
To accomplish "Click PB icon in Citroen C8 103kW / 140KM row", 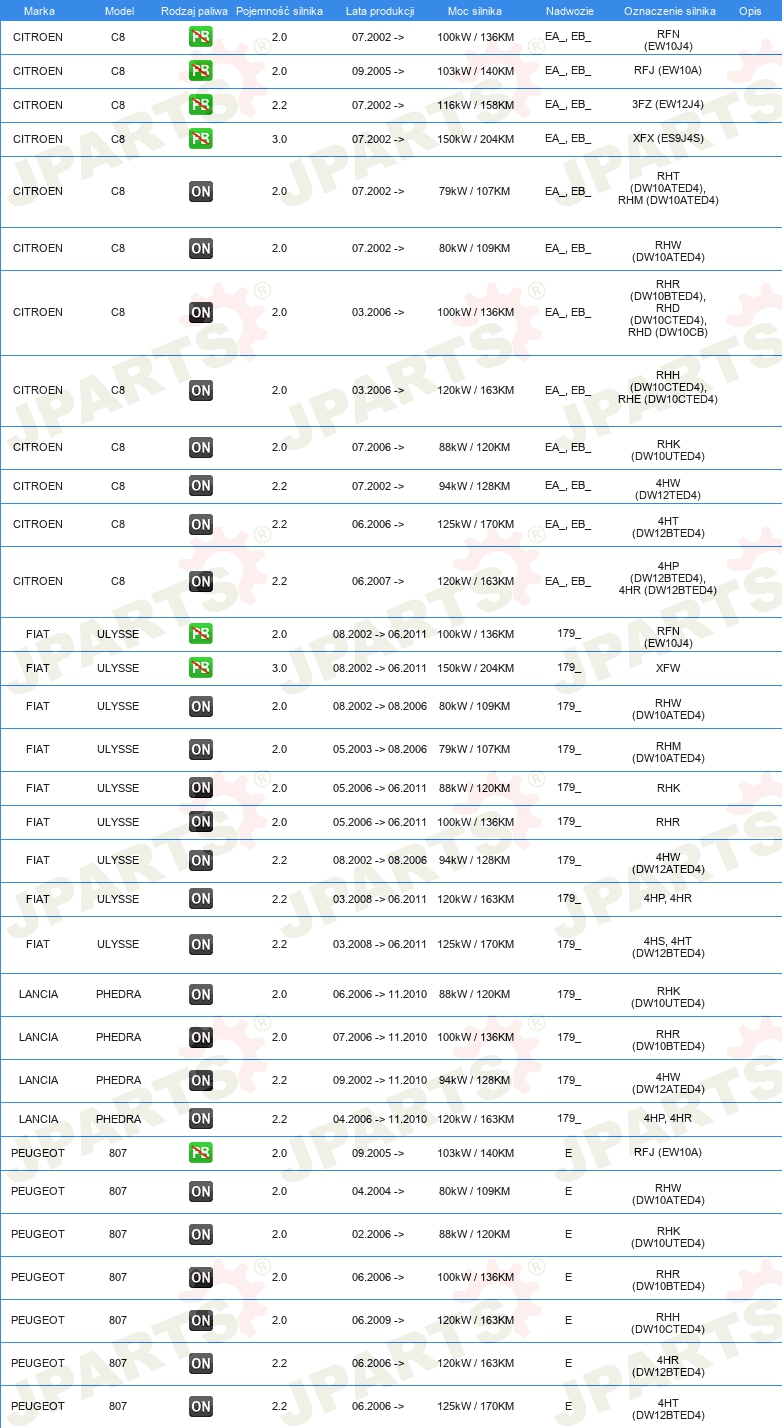I will [200, 71].
